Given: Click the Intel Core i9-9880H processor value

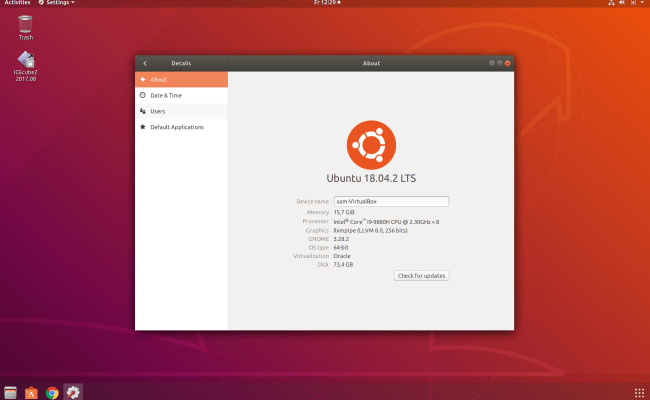Looking at the screenshot, I should (x=386, y=222).
